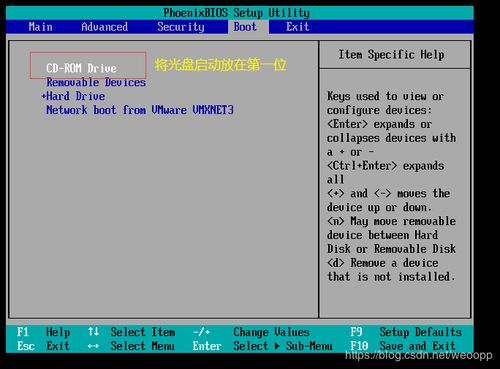Open the Main menu tab
The height and width of the screenshot is (369, 500).
click(40, 27)
